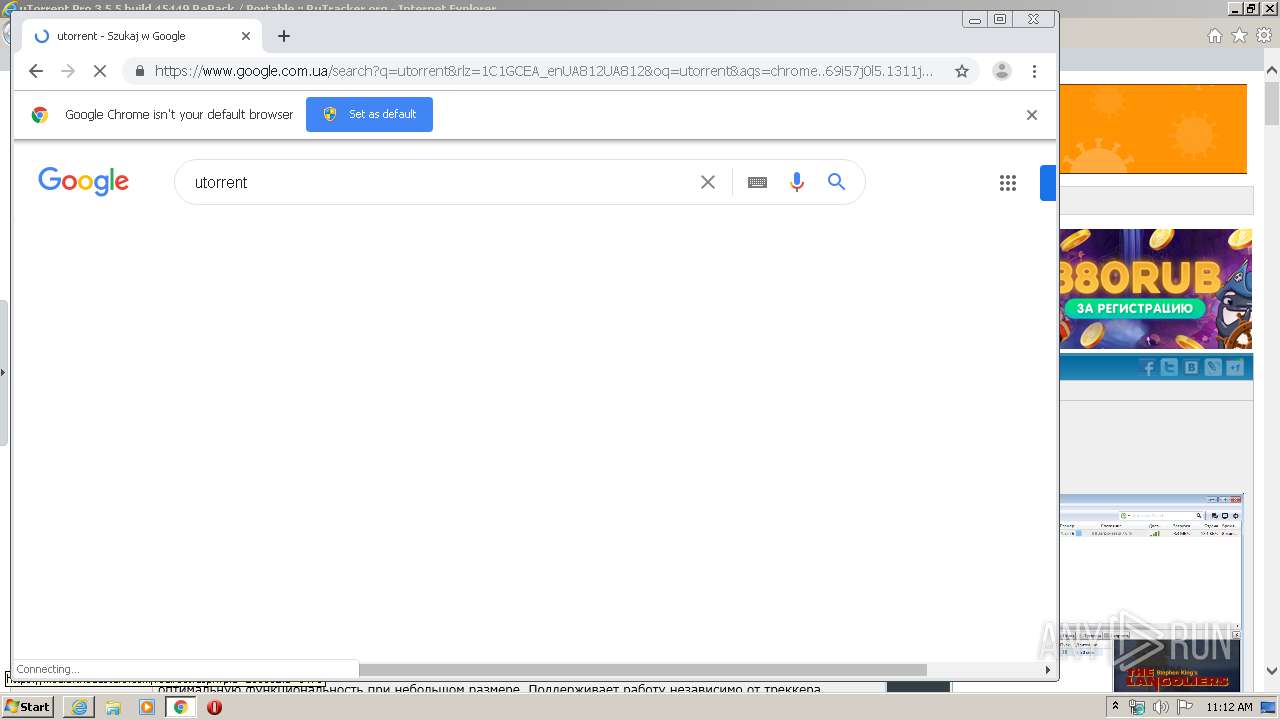Image resolution: width=1280 pixels, height=720 pixels.
Task: Dismiss the default browser infobar
Action: 1032,115
